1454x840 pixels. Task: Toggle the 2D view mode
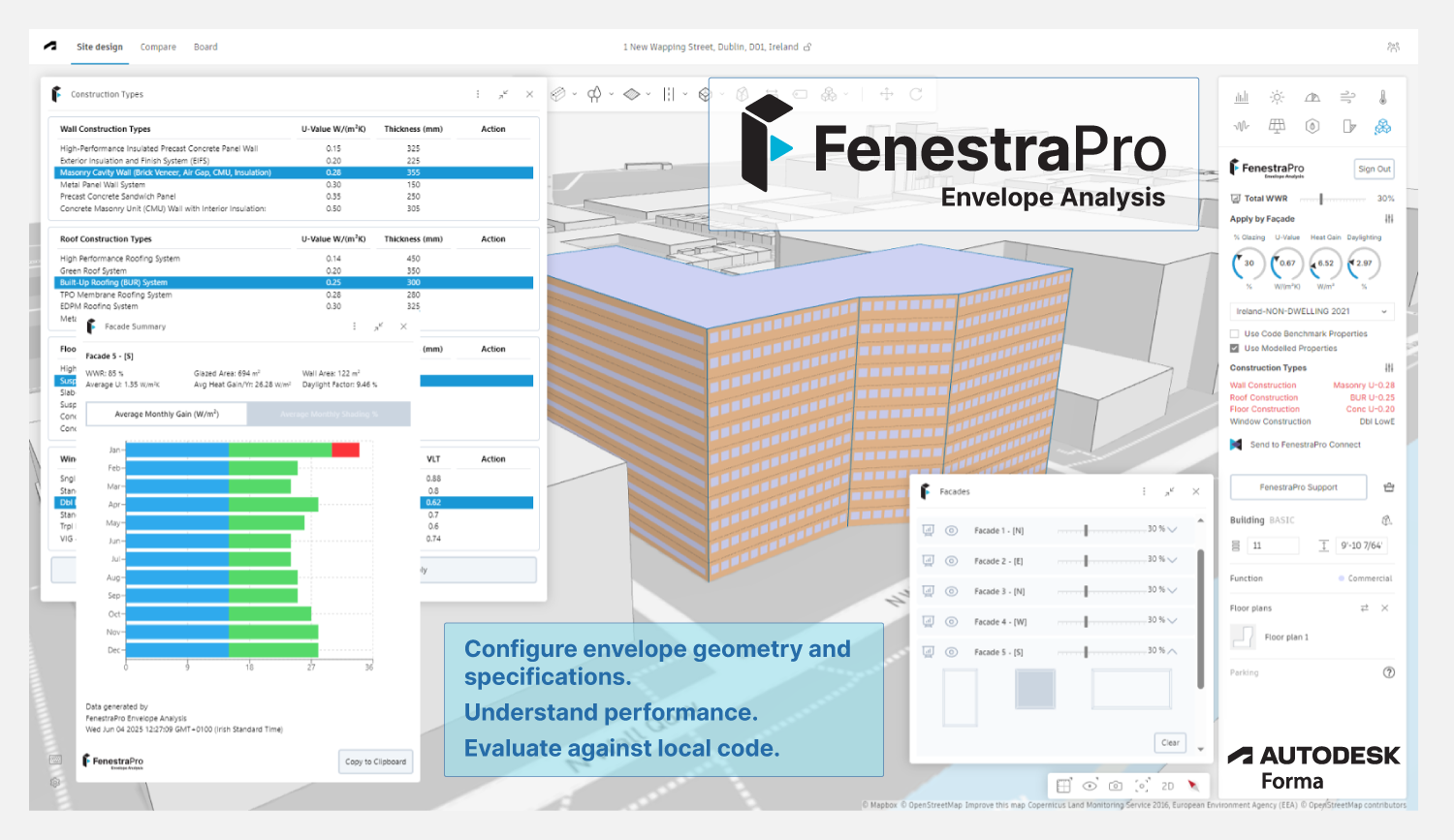(1168, 786)
